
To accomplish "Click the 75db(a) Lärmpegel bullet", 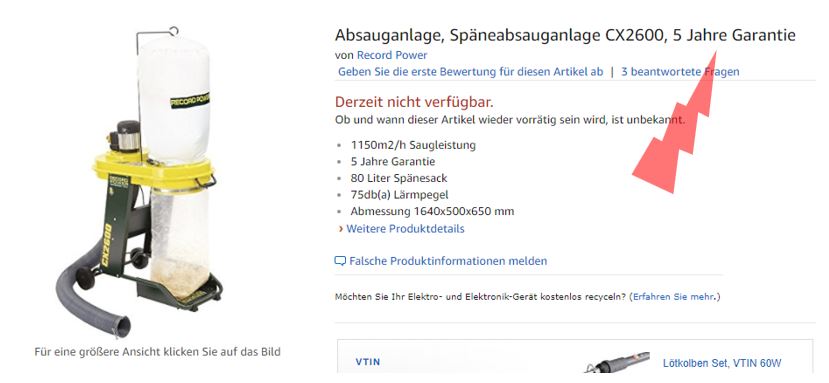I will 399,195.
